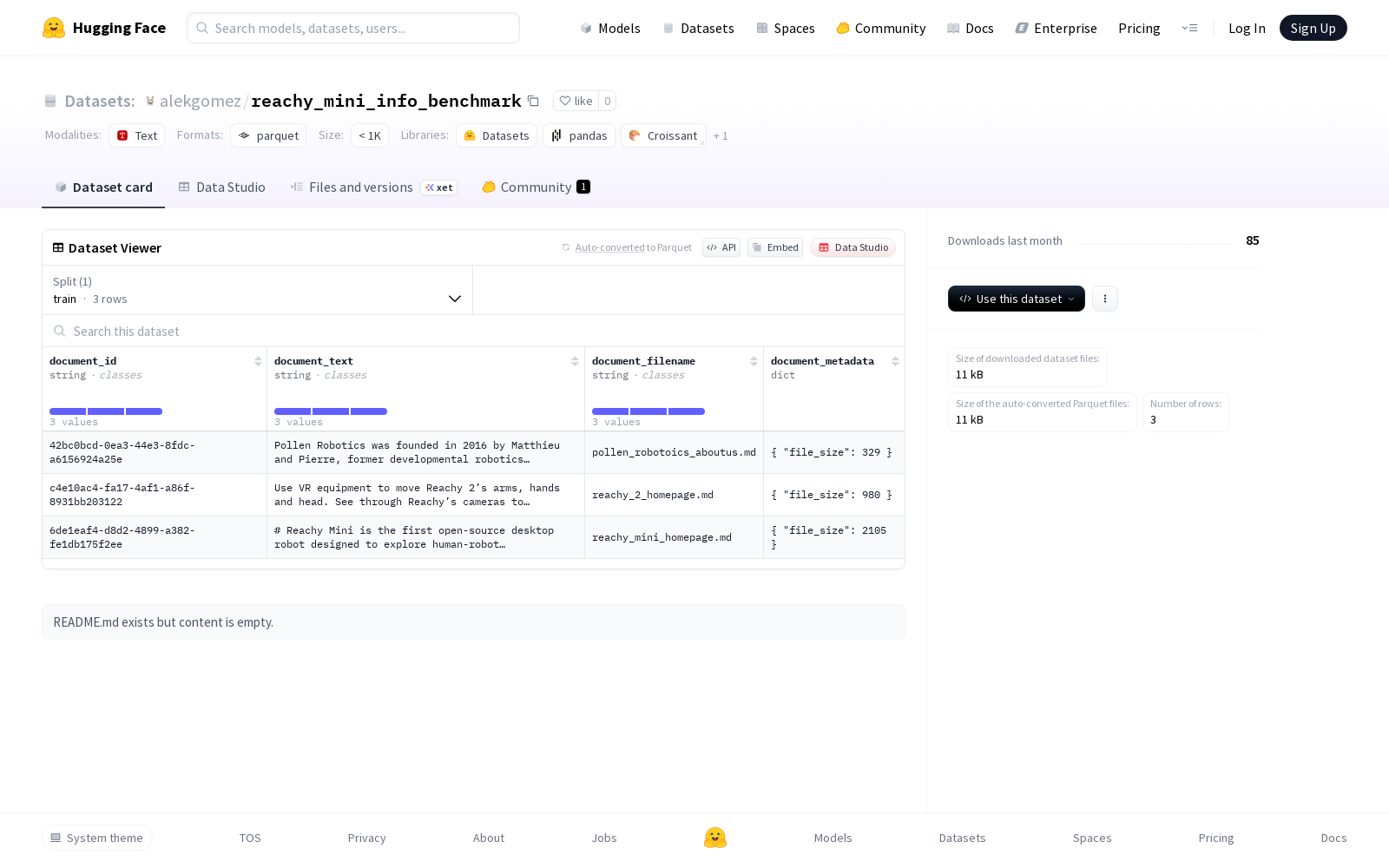Select the Pollen Robotics document text cell

pyautogui.click(x=425, y=452)
